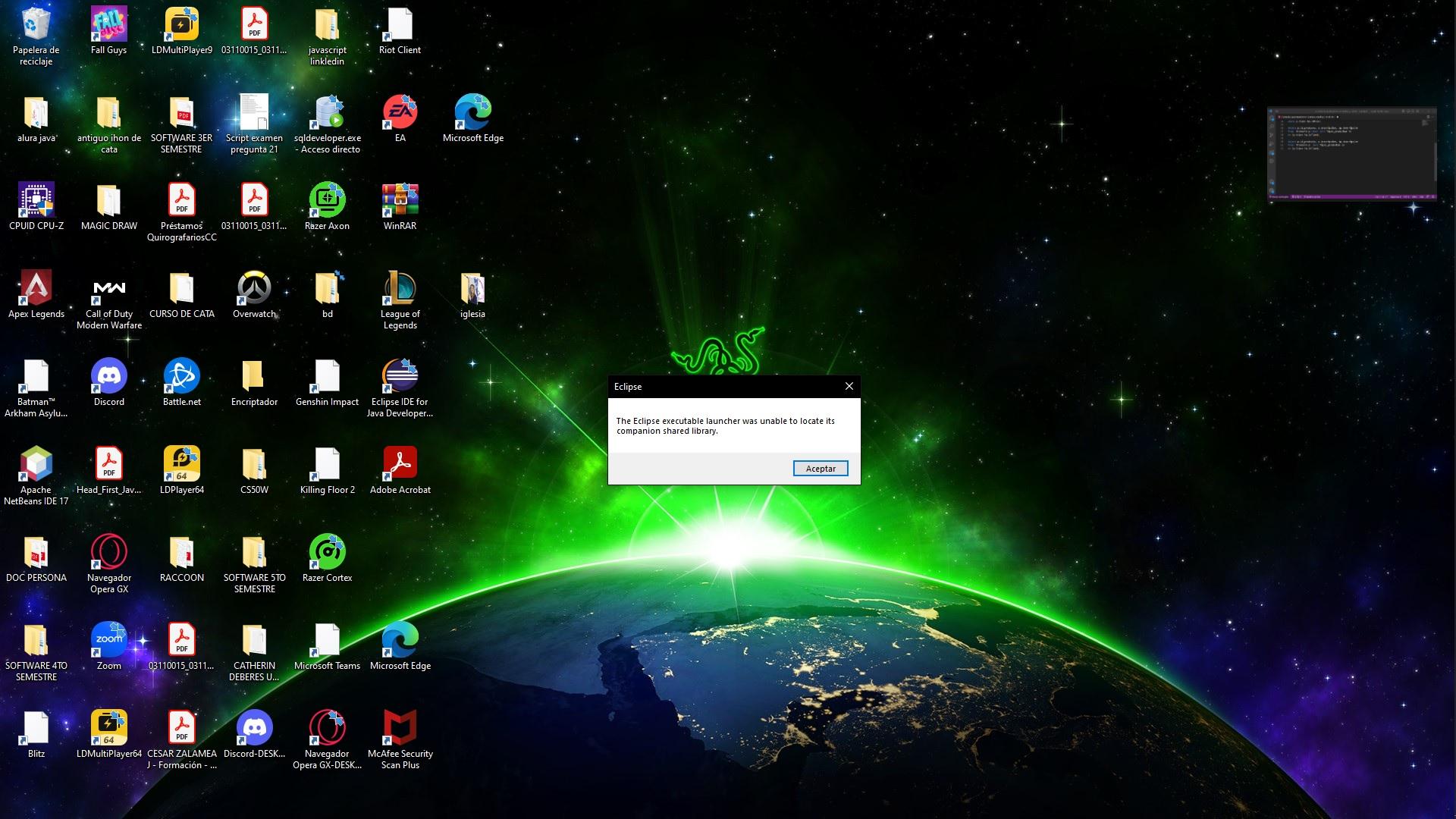The image size is (1456, 819).
Task: Select the Battle.net icon
Action: click(x=181, y=382)
